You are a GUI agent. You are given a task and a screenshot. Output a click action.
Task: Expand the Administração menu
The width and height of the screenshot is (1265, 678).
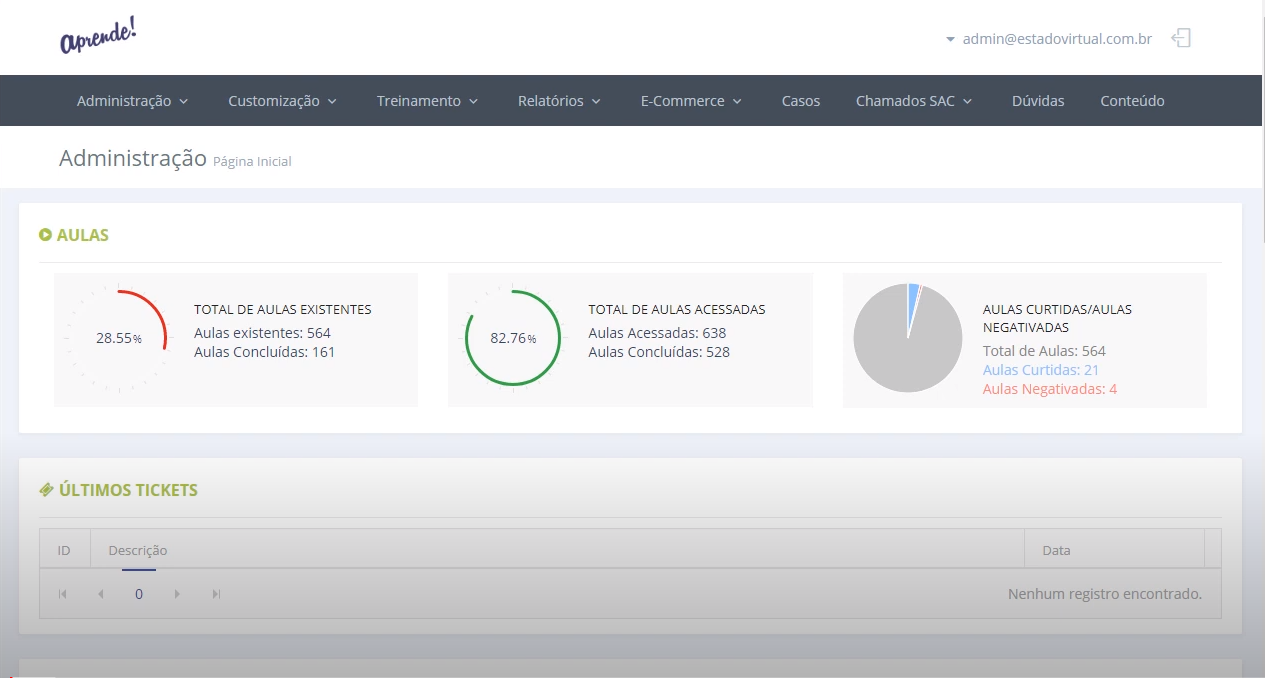[x=133, y=101]
